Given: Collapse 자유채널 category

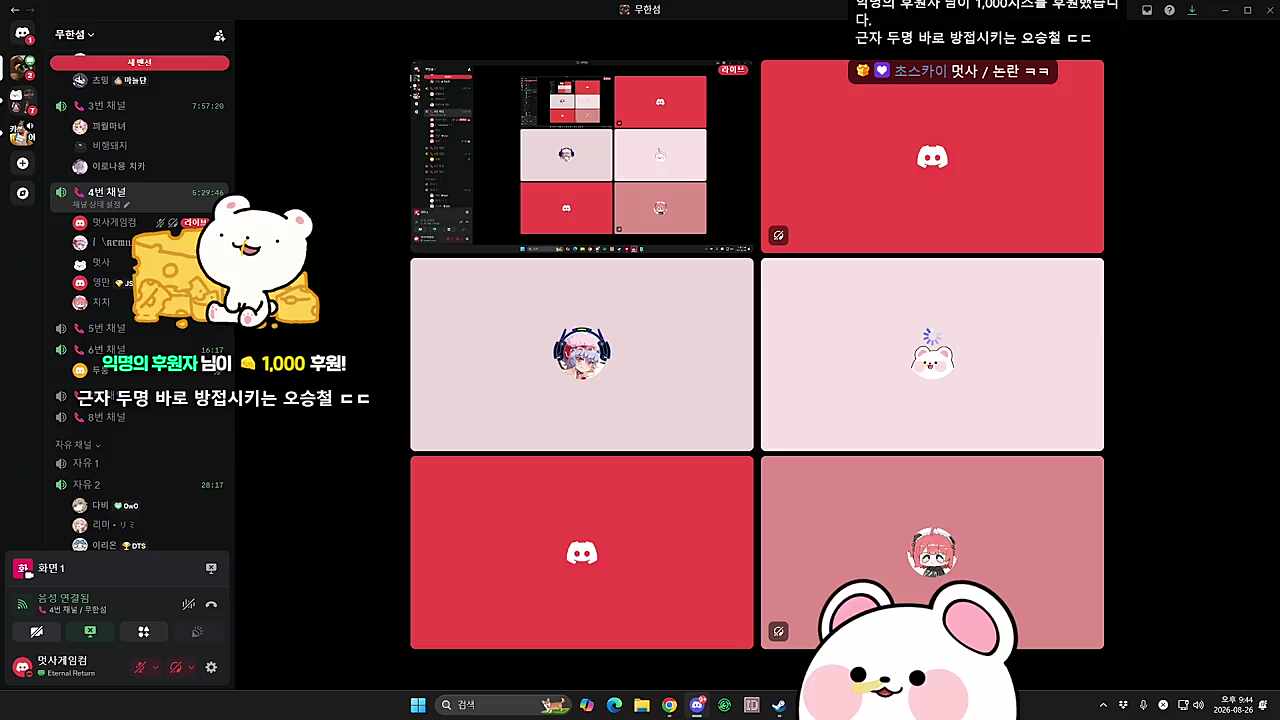Looking at the screenshot, I should pos(77,444).
